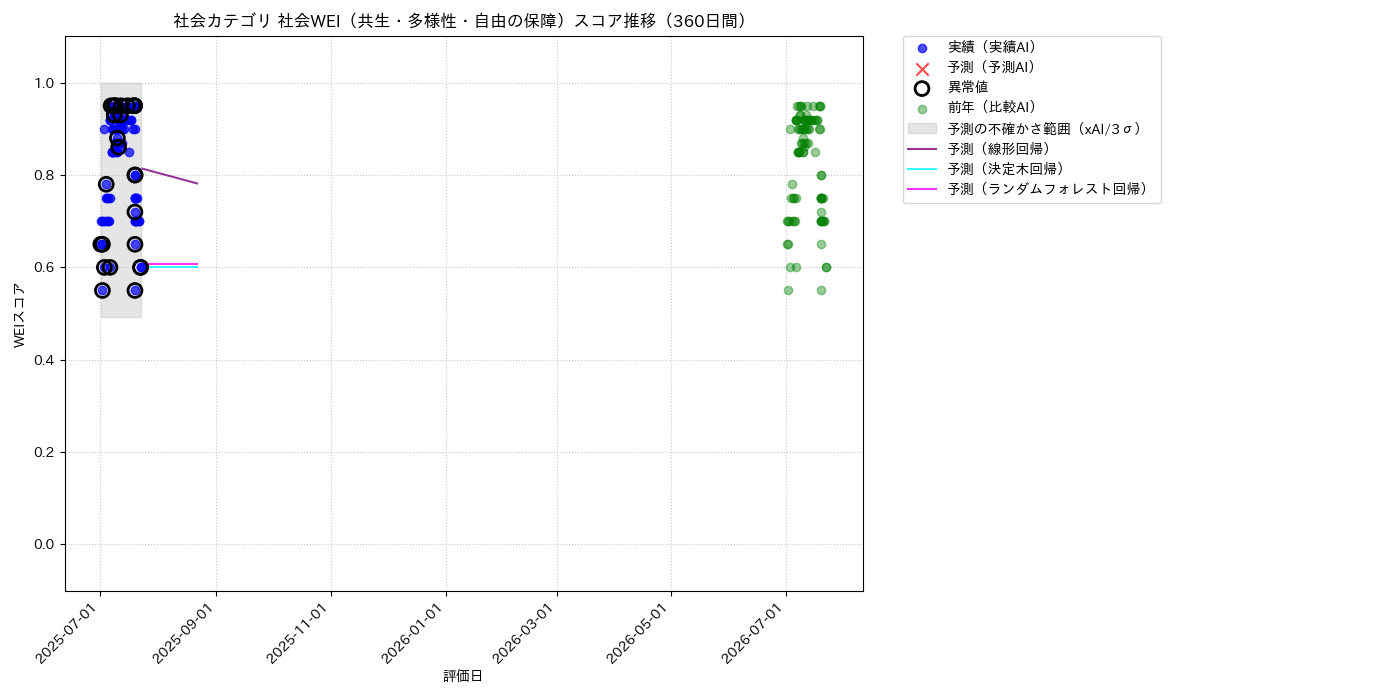Click the x-axis tick label 2026-05-01
The width and height of the screenshot is (1400, 700).
(x=641, y=634)
